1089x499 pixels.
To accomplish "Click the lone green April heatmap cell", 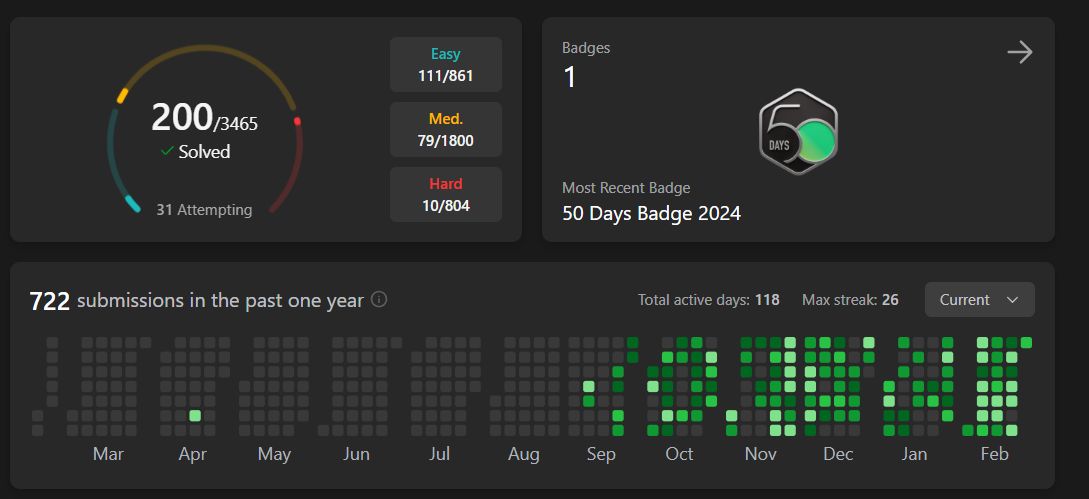I will [195, 415].
